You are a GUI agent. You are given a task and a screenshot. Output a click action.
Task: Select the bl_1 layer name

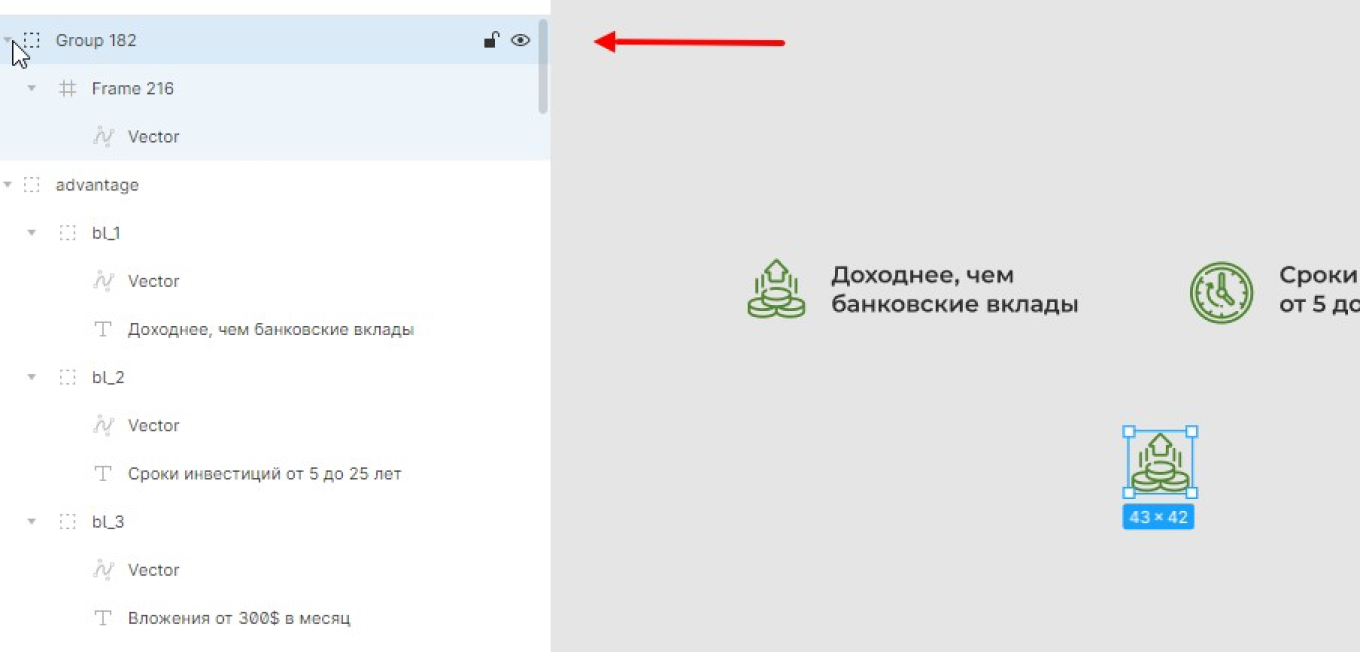(106, 233)
